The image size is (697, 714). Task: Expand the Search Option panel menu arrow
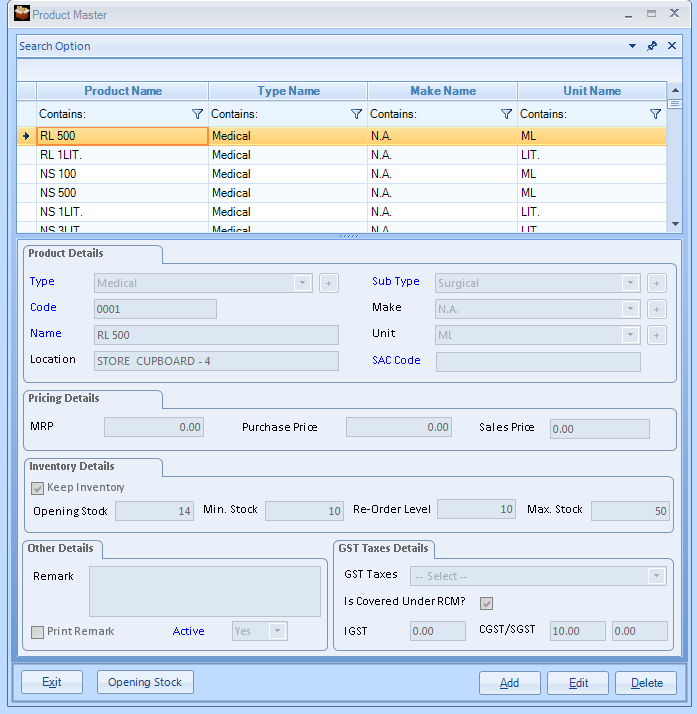tap(632, 46)
